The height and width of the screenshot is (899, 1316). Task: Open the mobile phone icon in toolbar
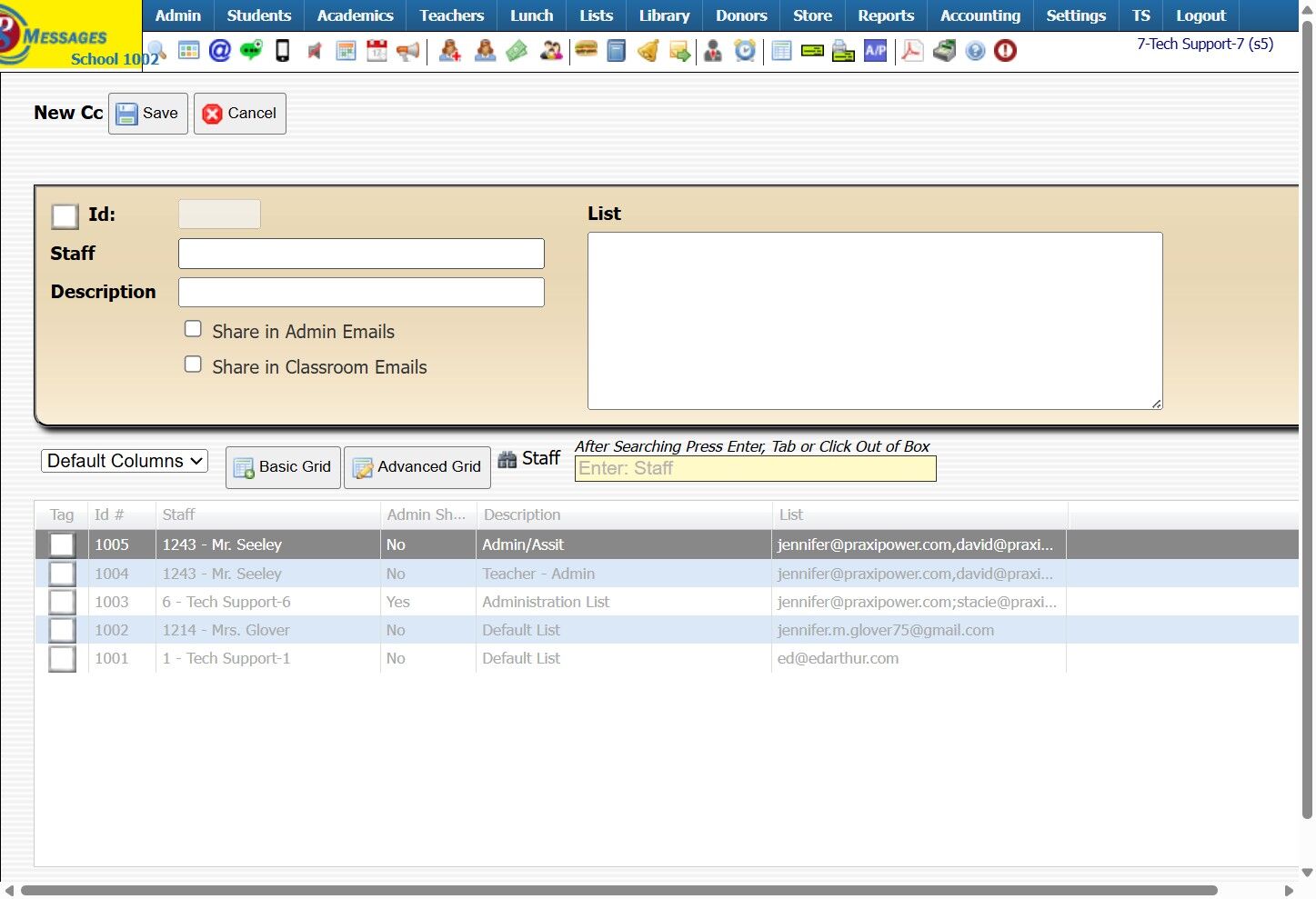tap(283, 51)
